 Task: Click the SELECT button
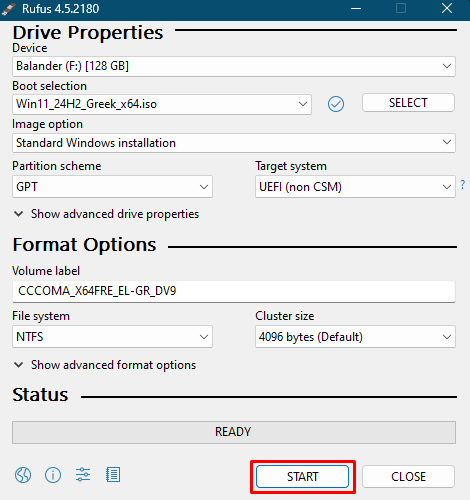point(408,103)
